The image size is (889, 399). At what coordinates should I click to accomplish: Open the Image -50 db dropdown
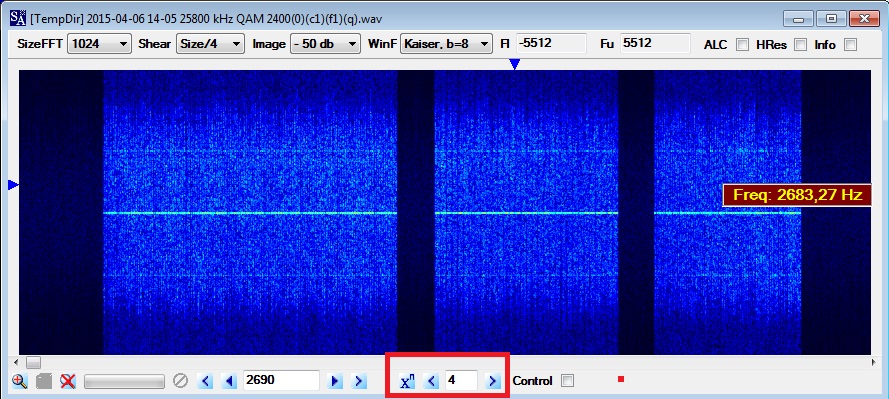click(x=325, y=44)
